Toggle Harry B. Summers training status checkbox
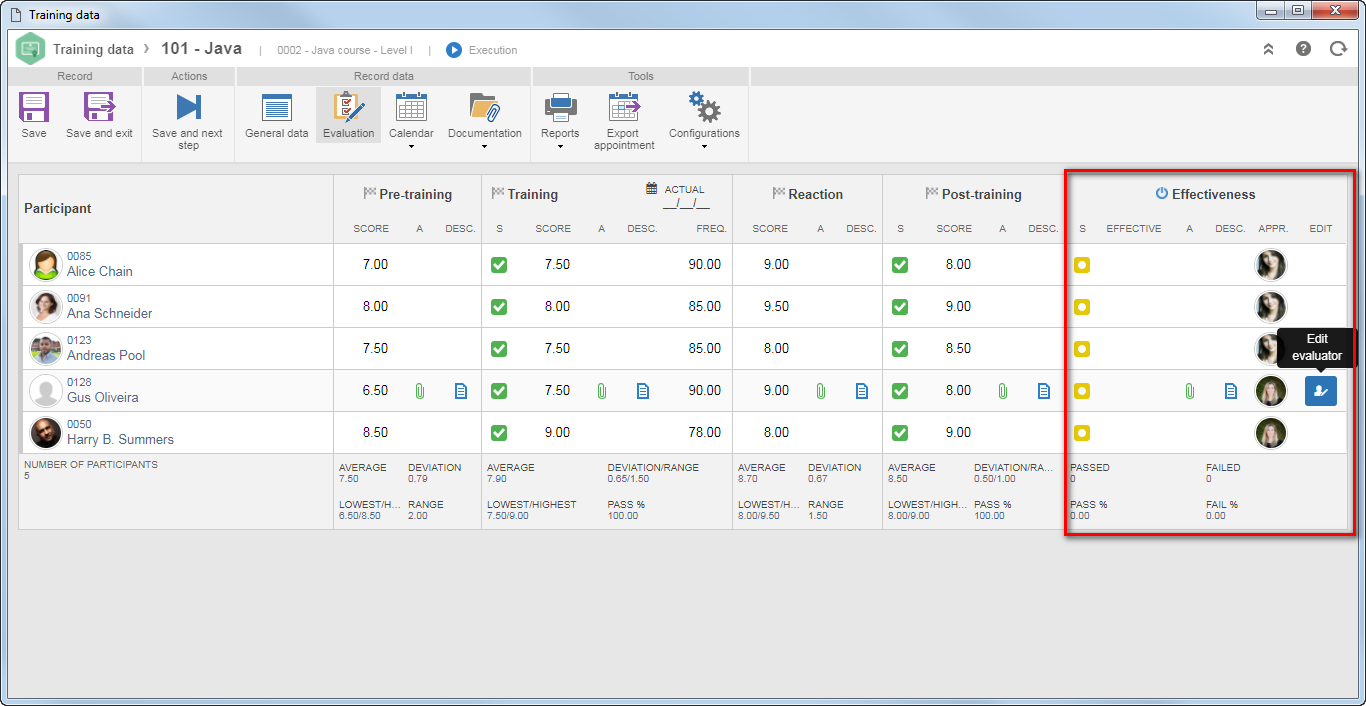Screen dimensions: 1366x706 (499, 433)
